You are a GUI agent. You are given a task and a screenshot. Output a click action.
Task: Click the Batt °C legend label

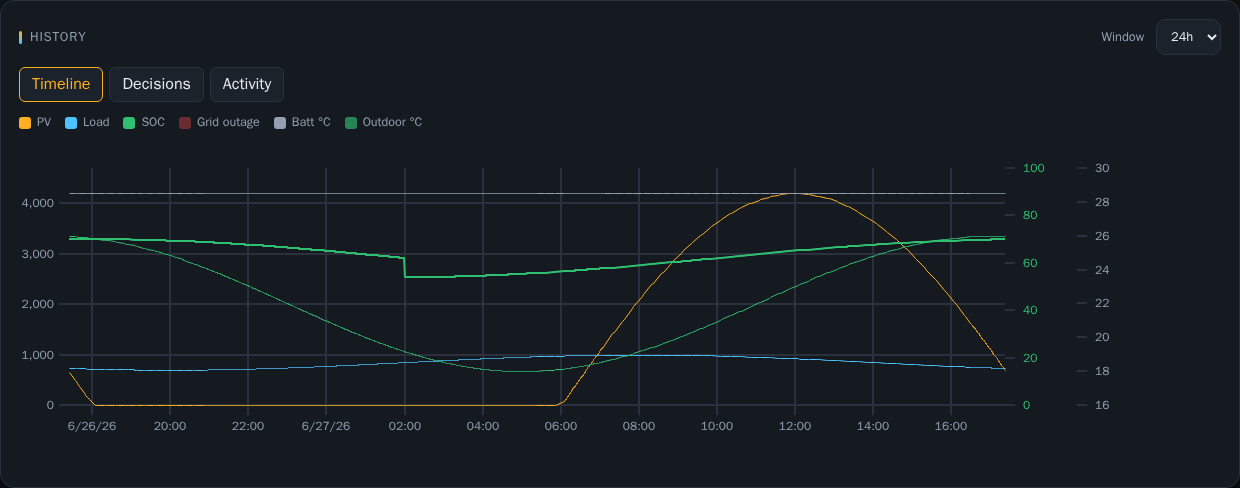[311, 123]
